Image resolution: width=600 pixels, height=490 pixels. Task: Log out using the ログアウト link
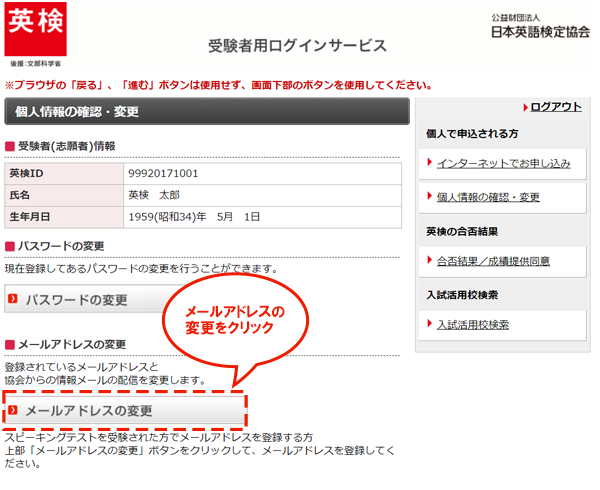tap(556, 107)
